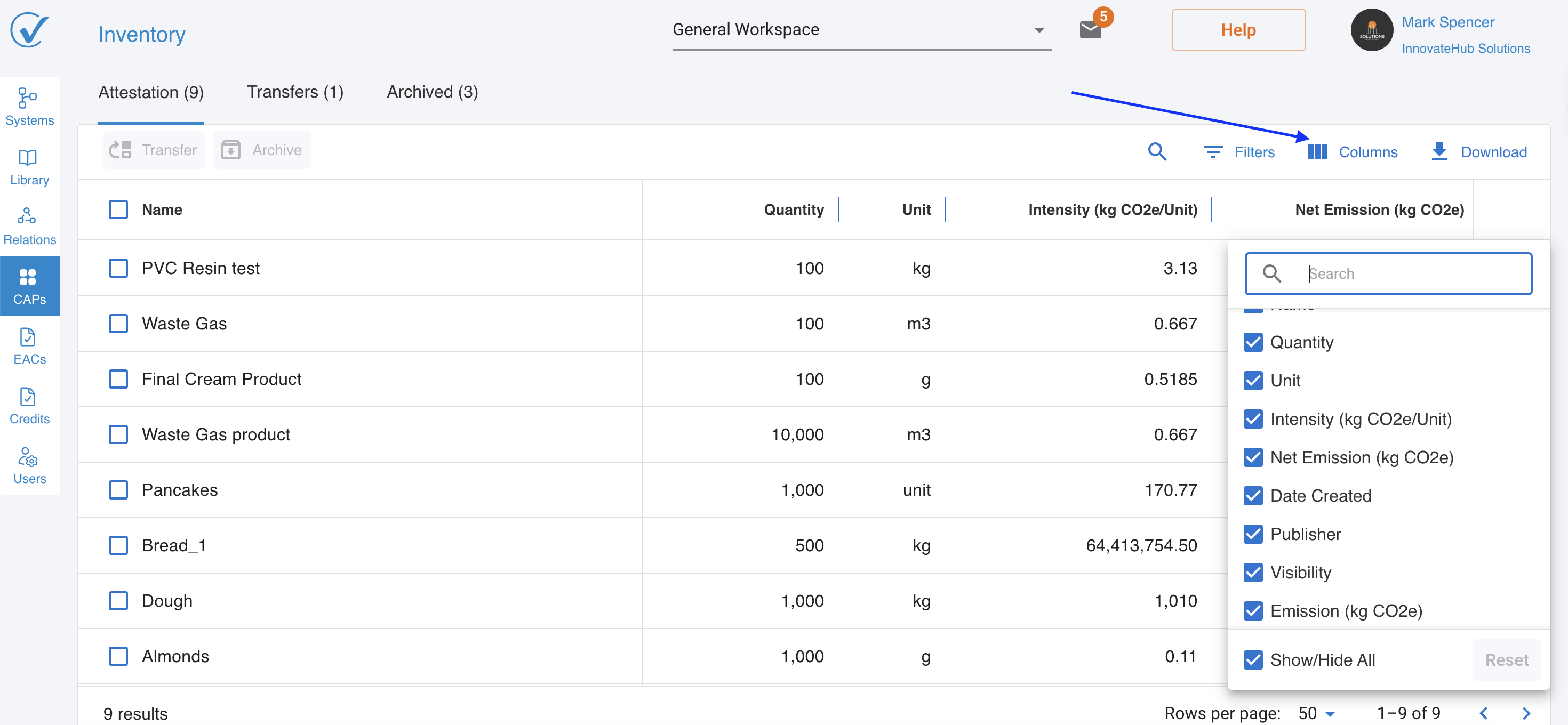Uncheck the Publisher column checkbox
The image size is (1568, 725).
tap(1253, 534)
